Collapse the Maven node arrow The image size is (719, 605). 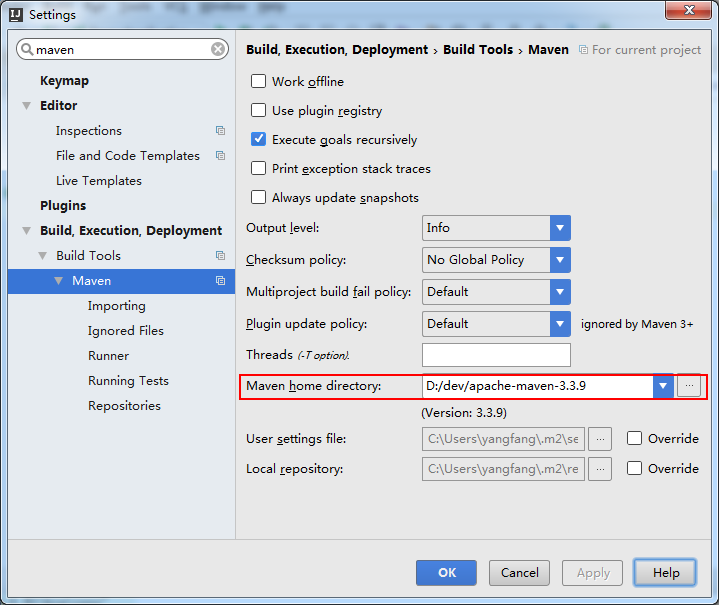[58, 281]
